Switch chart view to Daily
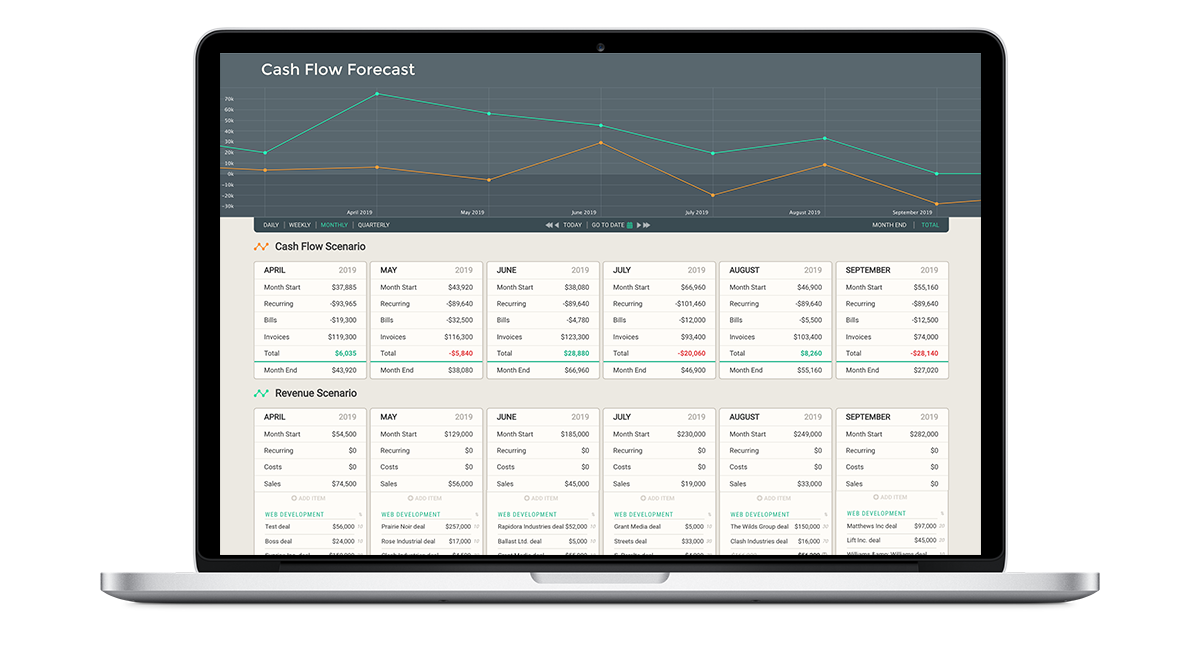The height and width of the screenshot is (669, 1200). coord(271,225)
